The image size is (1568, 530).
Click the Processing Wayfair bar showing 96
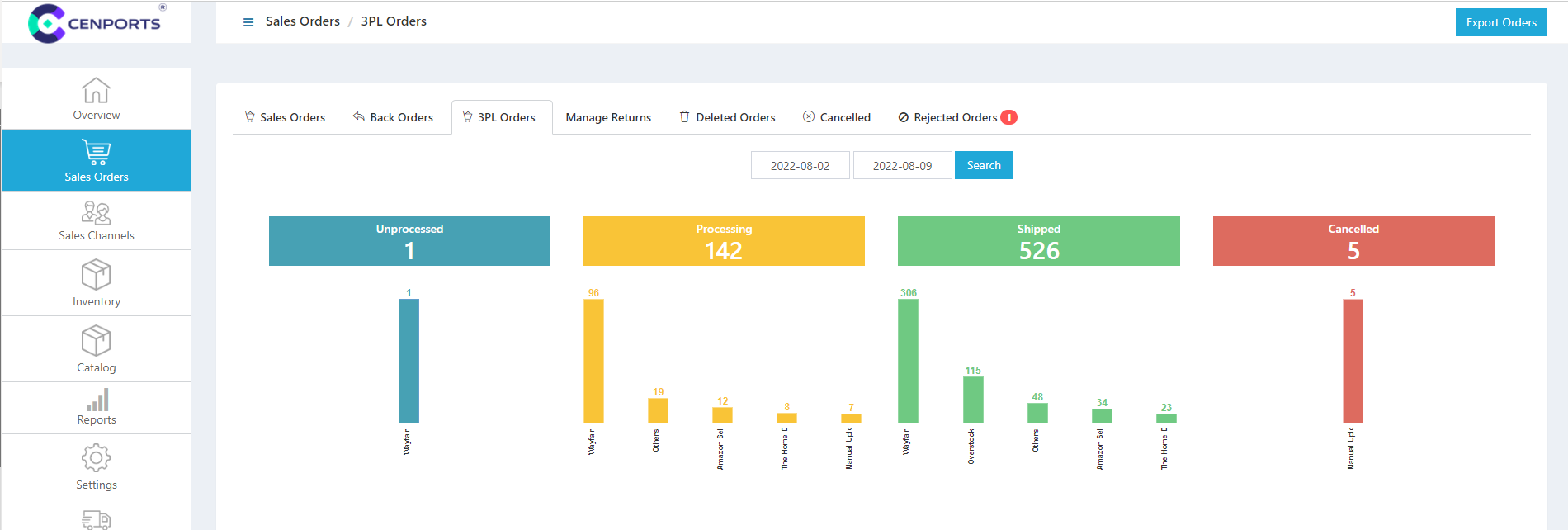point(593,361)
